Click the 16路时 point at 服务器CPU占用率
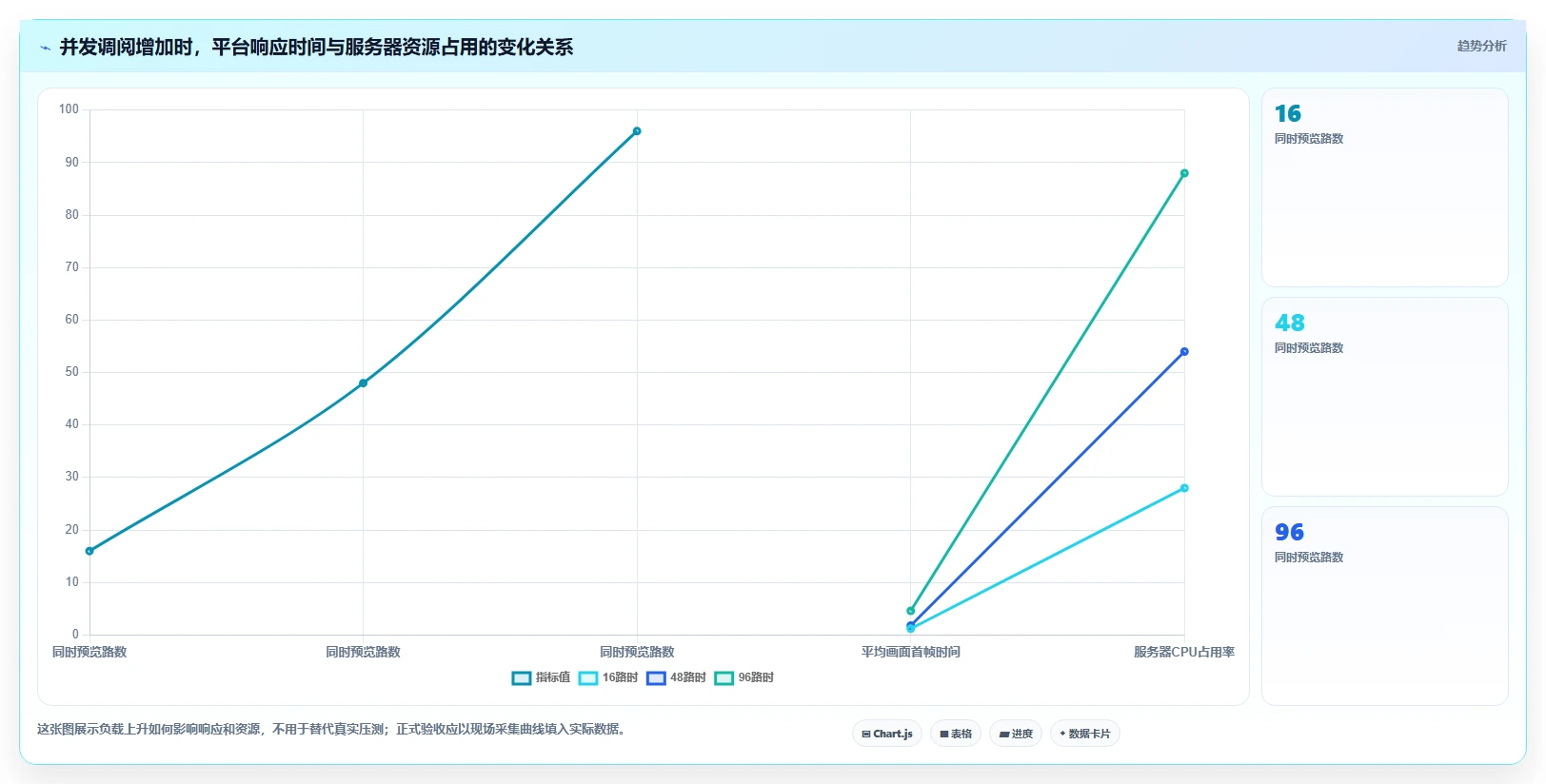Image resolution: width=1546 pixels, height=784 pixels. click(1184, 488)
